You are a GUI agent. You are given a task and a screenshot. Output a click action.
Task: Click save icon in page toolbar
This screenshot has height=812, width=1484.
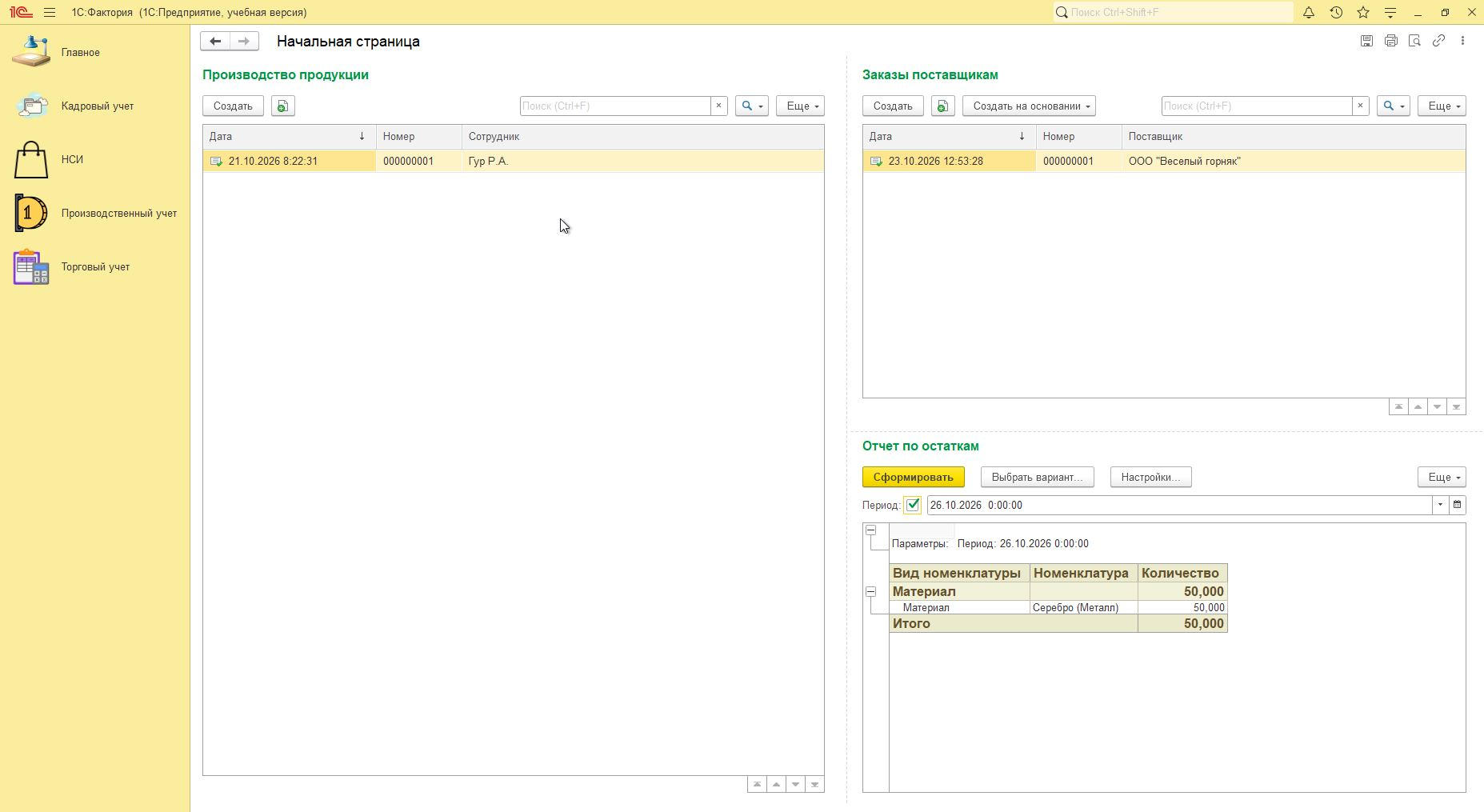1366,41
